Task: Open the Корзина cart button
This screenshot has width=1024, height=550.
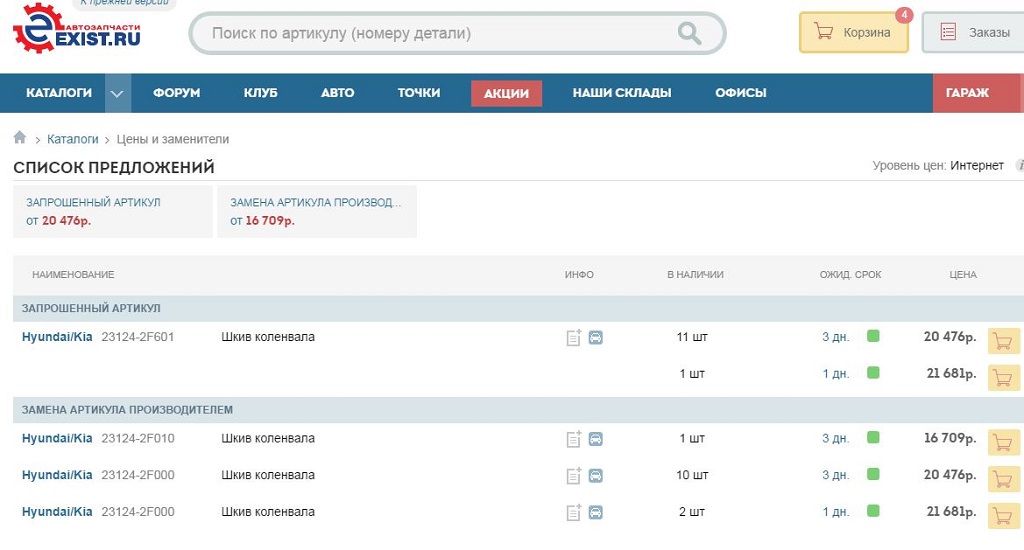Action: pos(853,33)
